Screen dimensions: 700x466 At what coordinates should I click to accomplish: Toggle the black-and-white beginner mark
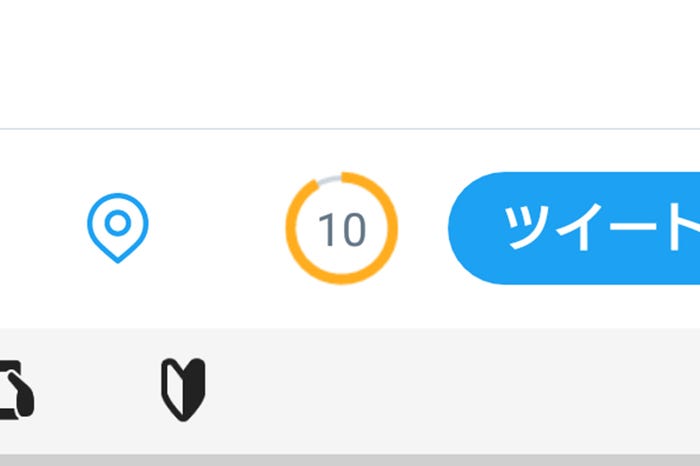pyautogui.click(x=183, y=390)
